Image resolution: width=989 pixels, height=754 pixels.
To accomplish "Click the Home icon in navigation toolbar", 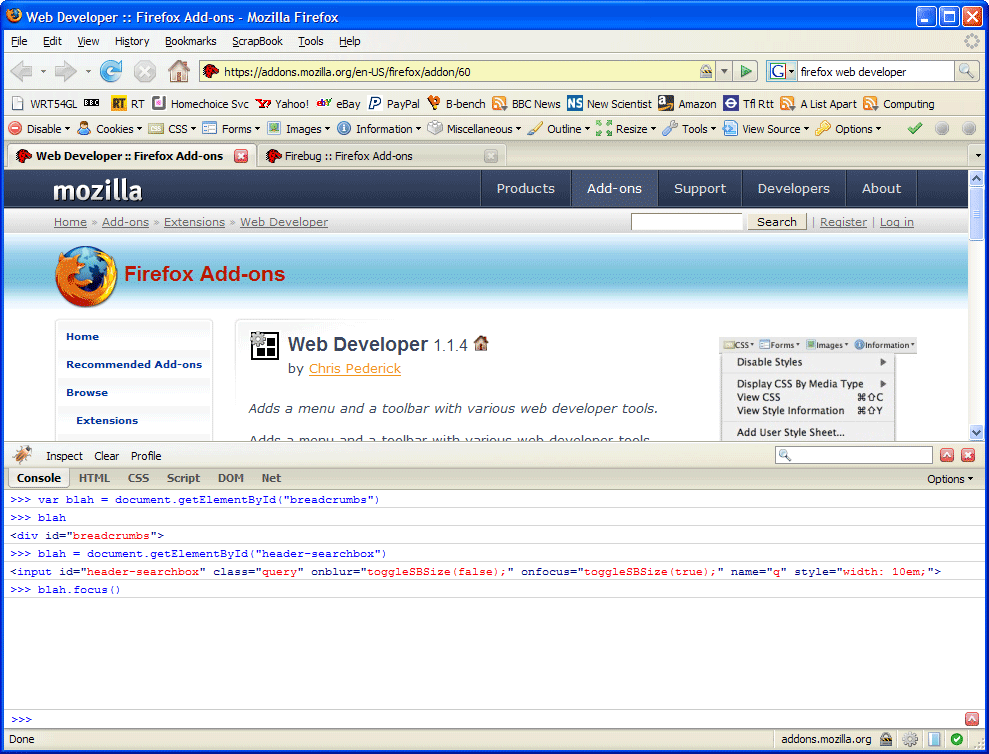I will 178,71.
